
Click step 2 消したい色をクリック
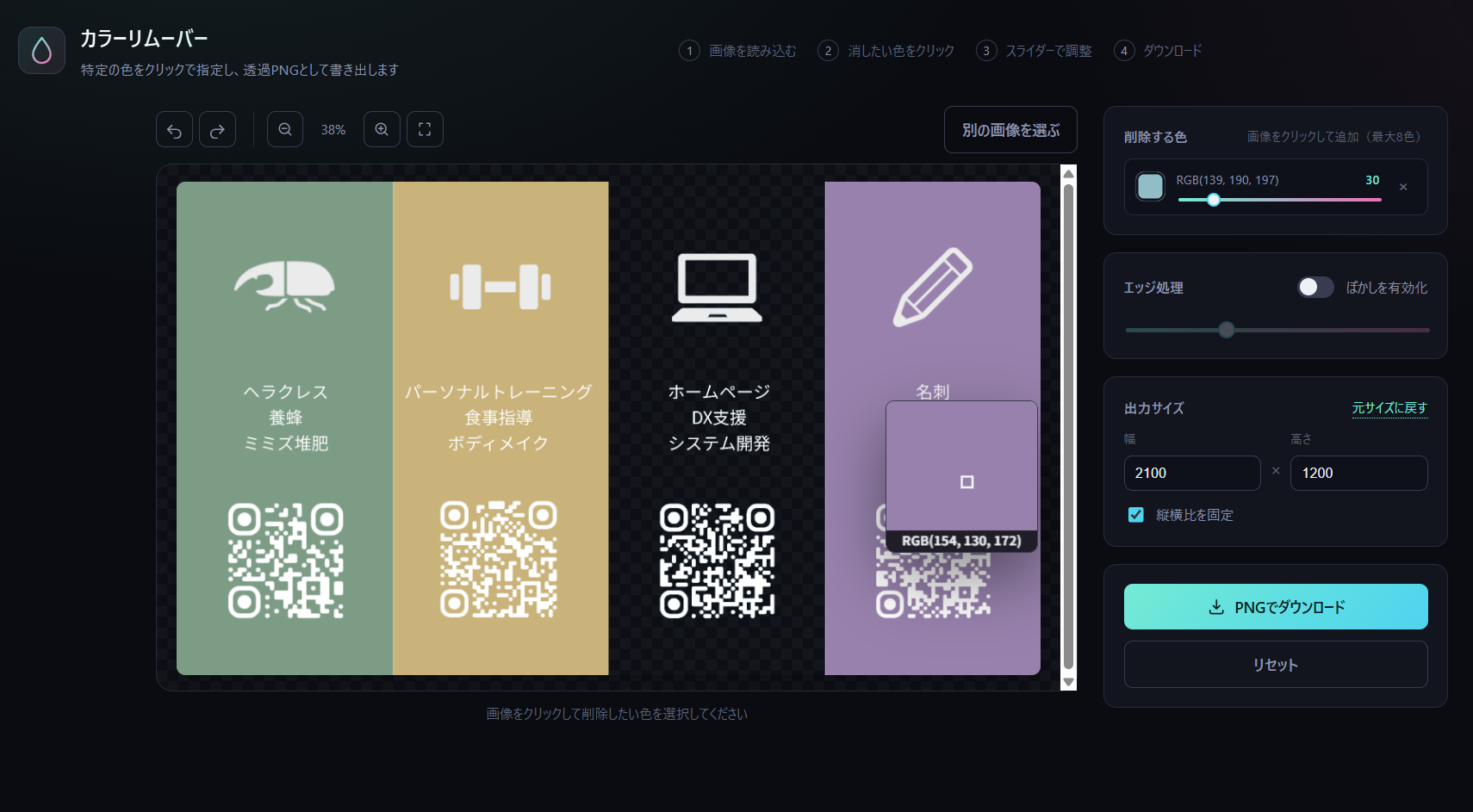(886, 51)
